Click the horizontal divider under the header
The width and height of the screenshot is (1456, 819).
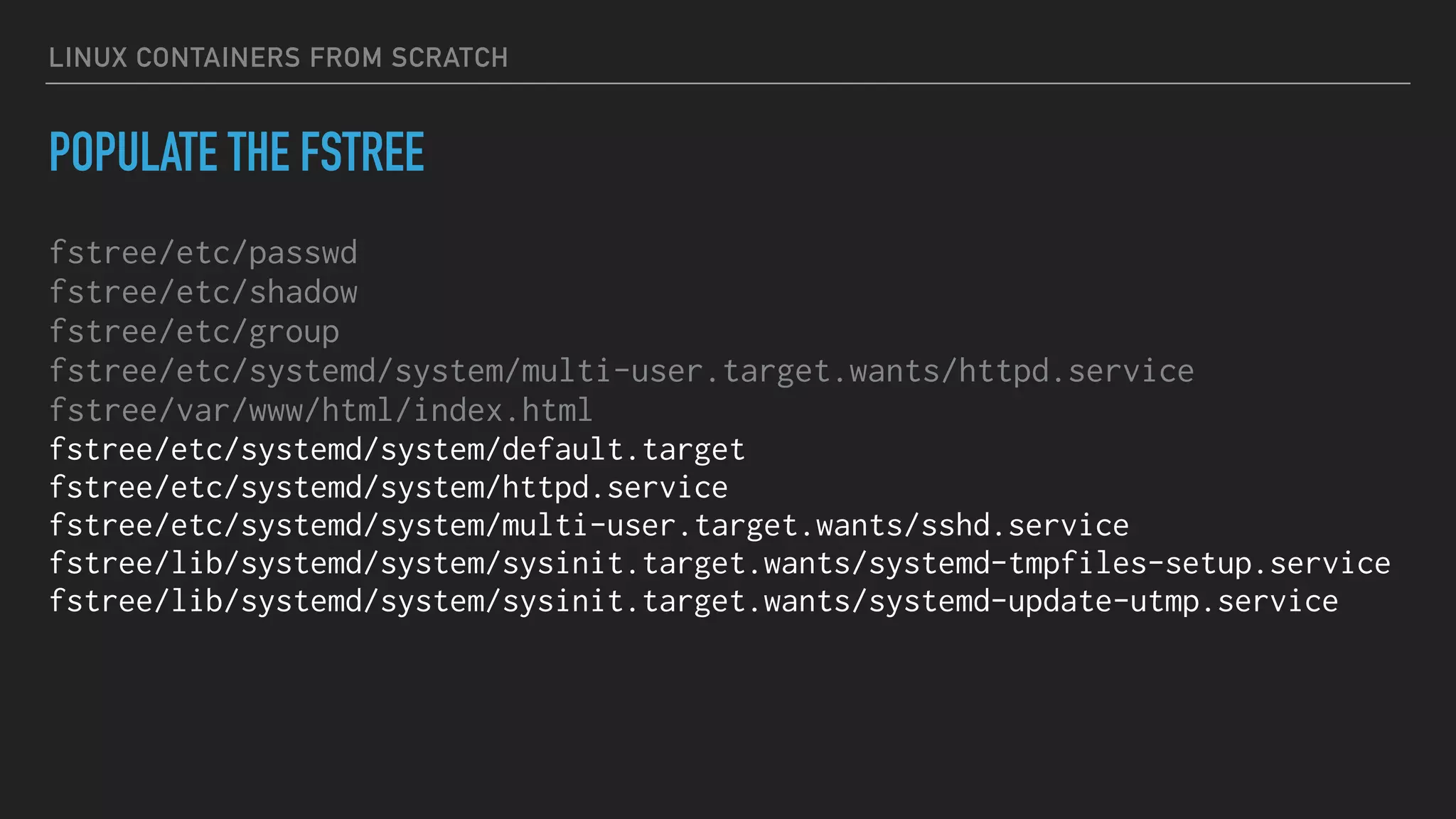727,83
